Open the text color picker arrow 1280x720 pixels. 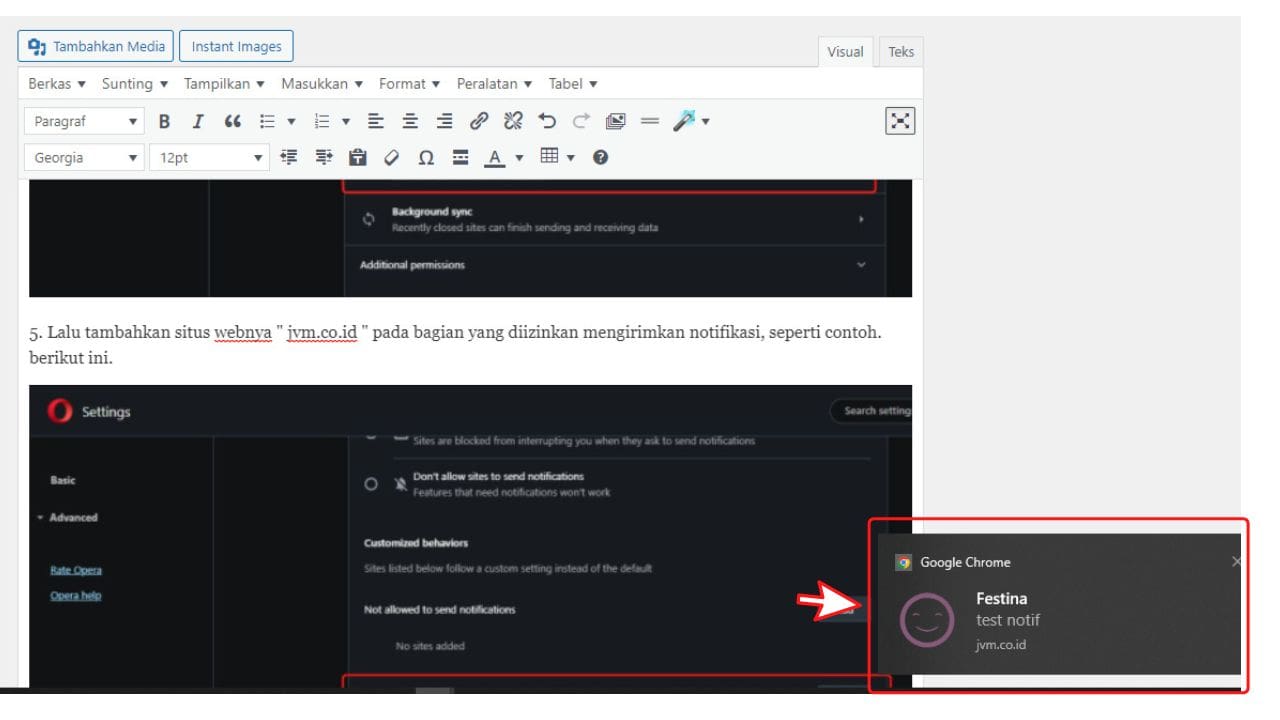click(519, 158)
